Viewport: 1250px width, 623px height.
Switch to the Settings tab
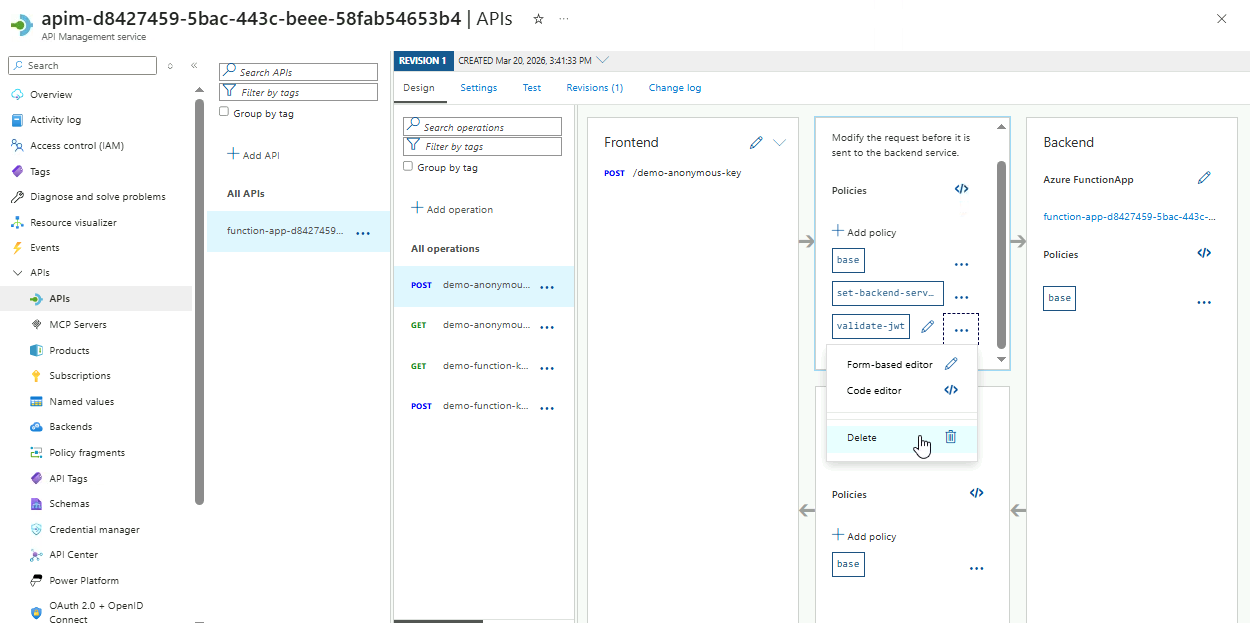(478, 88)
